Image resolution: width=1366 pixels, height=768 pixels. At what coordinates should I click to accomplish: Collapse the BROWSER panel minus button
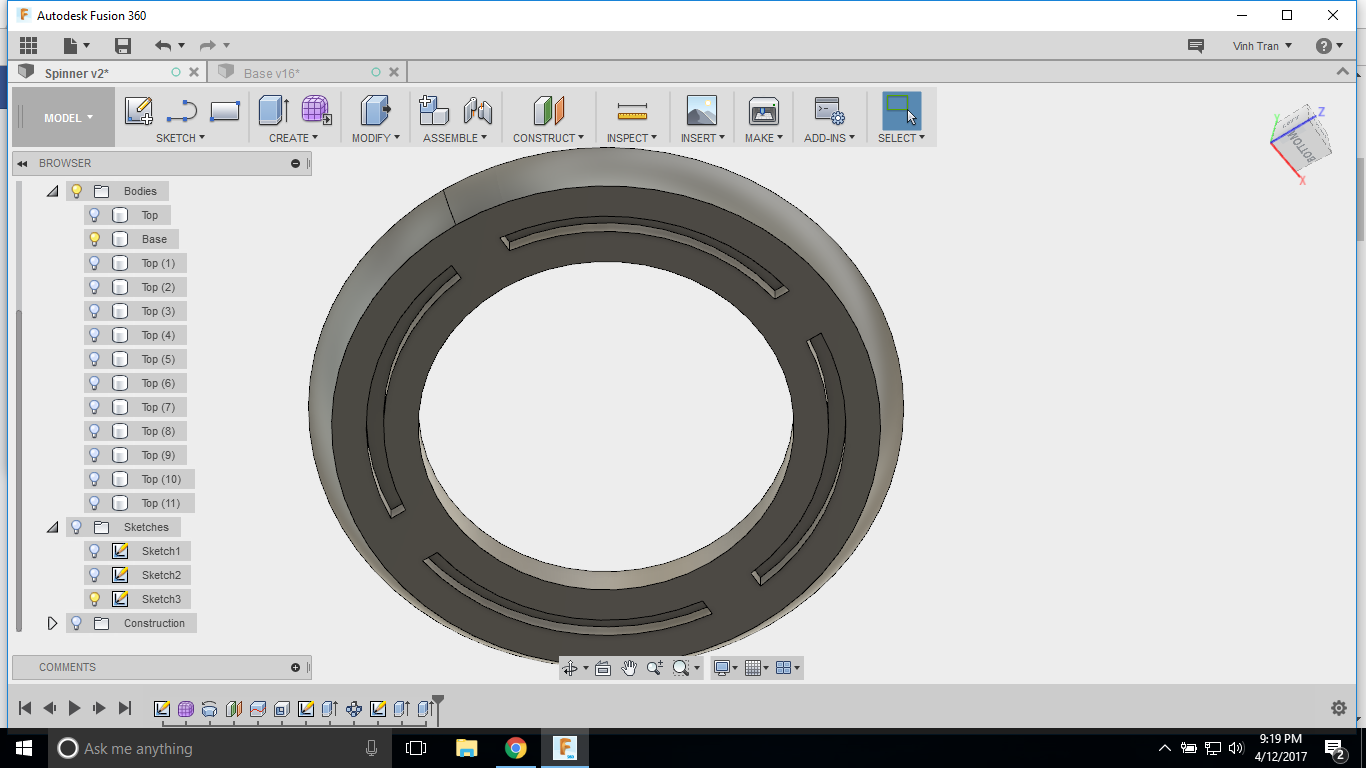tap(296, 163)
